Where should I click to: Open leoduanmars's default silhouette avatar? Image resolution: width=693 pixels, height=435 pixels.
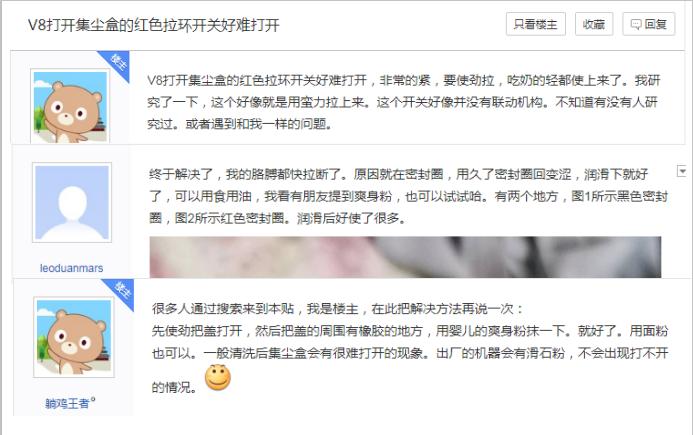pyautogui.click(x=72, y=202)
